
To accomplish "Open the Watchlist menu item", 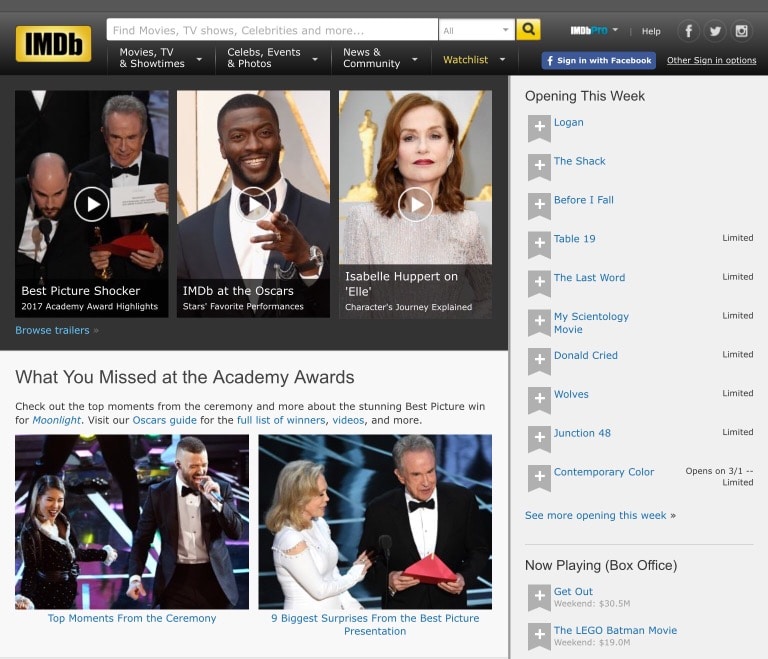I will tap(465, 60).
